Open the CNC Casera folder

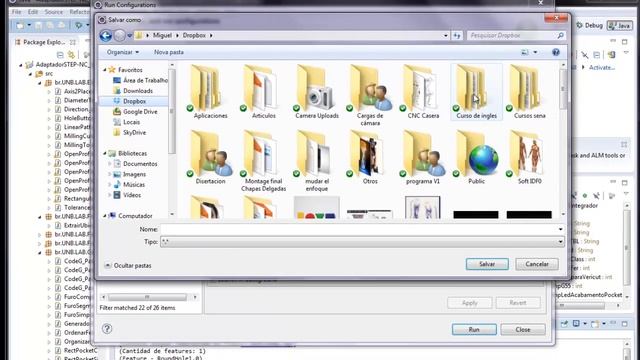pos(423,92)
